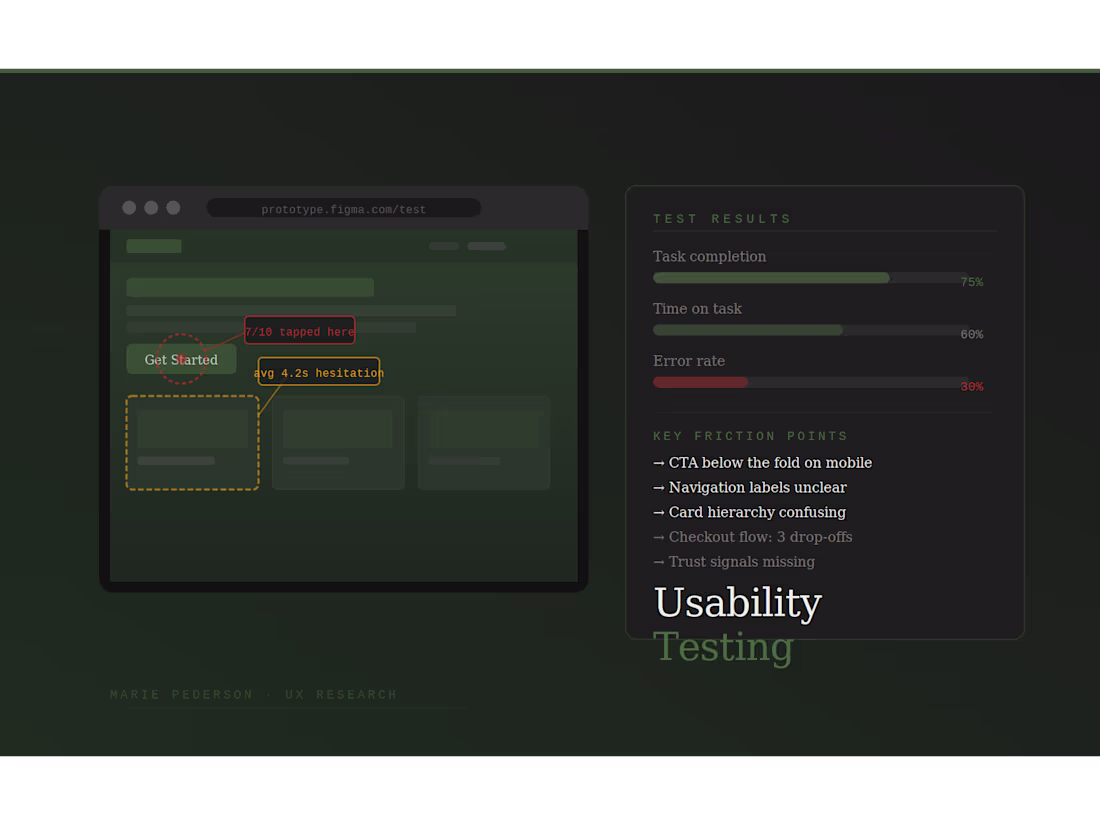Screen dimensions: 1100x825
Task: Click the large 'Usability' title word
Action: pyautogui.click(x=737, y=603)
